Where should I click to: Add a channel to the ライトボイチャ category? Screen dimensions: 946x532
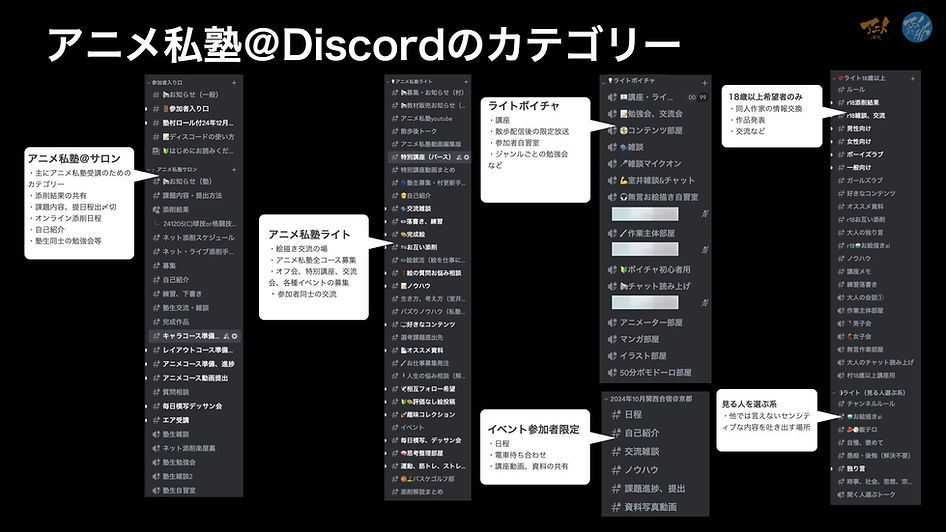[x=704, y=83]
